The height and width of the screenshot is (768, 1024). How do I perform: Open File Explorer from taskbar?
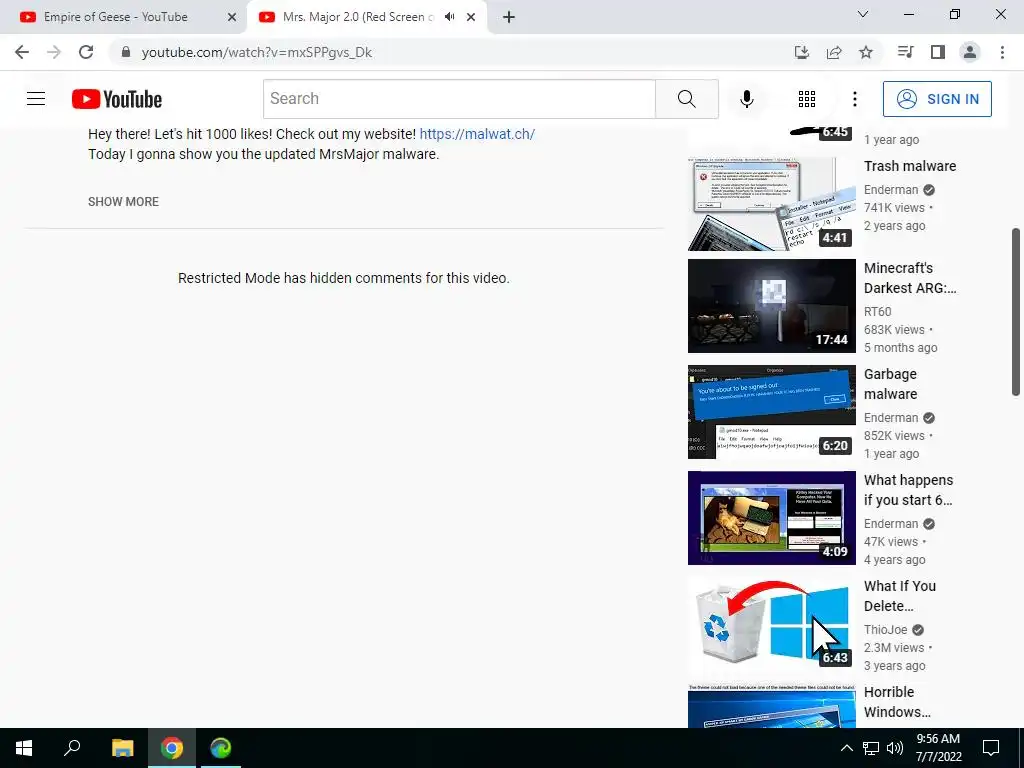coord(122,748)
